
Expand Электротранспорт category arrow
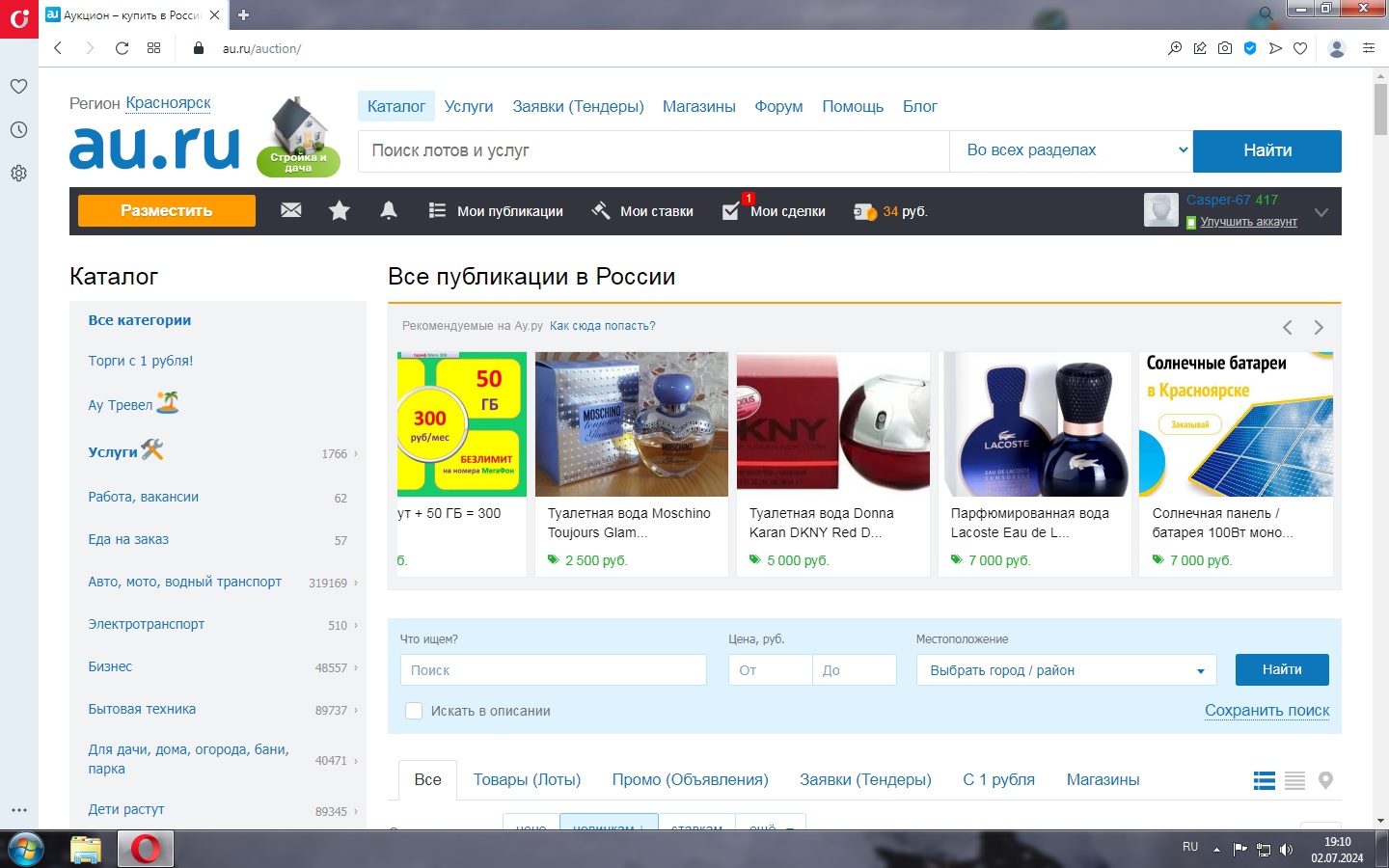[355, 625]
